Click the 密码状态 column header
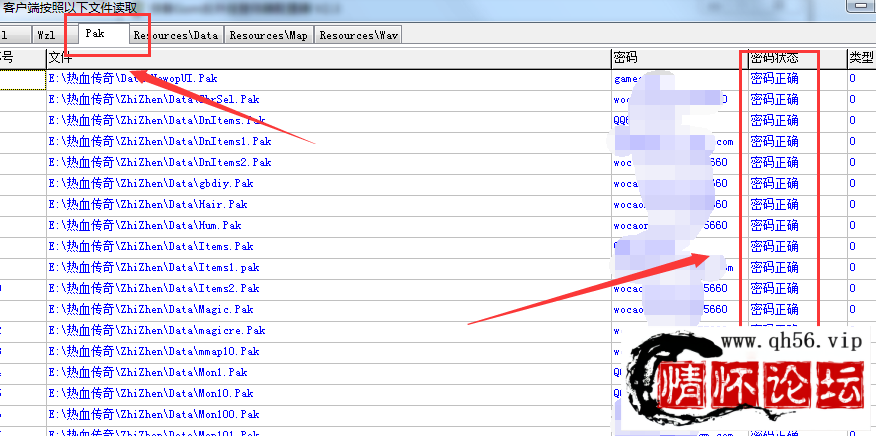Screen dimensions: 876x436 797,58
